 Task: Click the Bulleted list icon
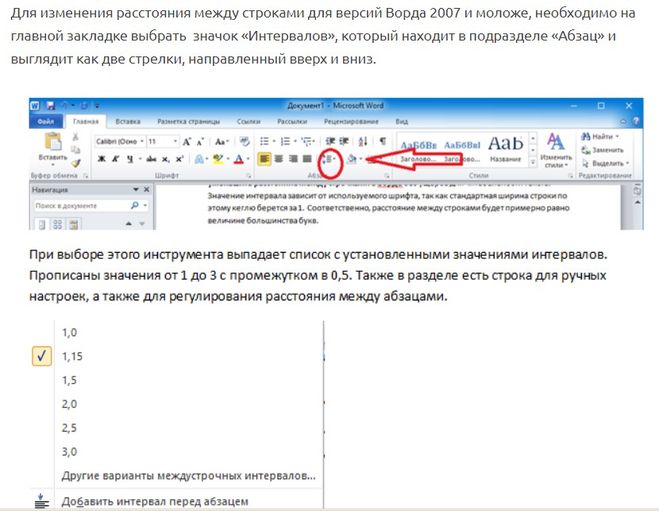pos(264,141)
